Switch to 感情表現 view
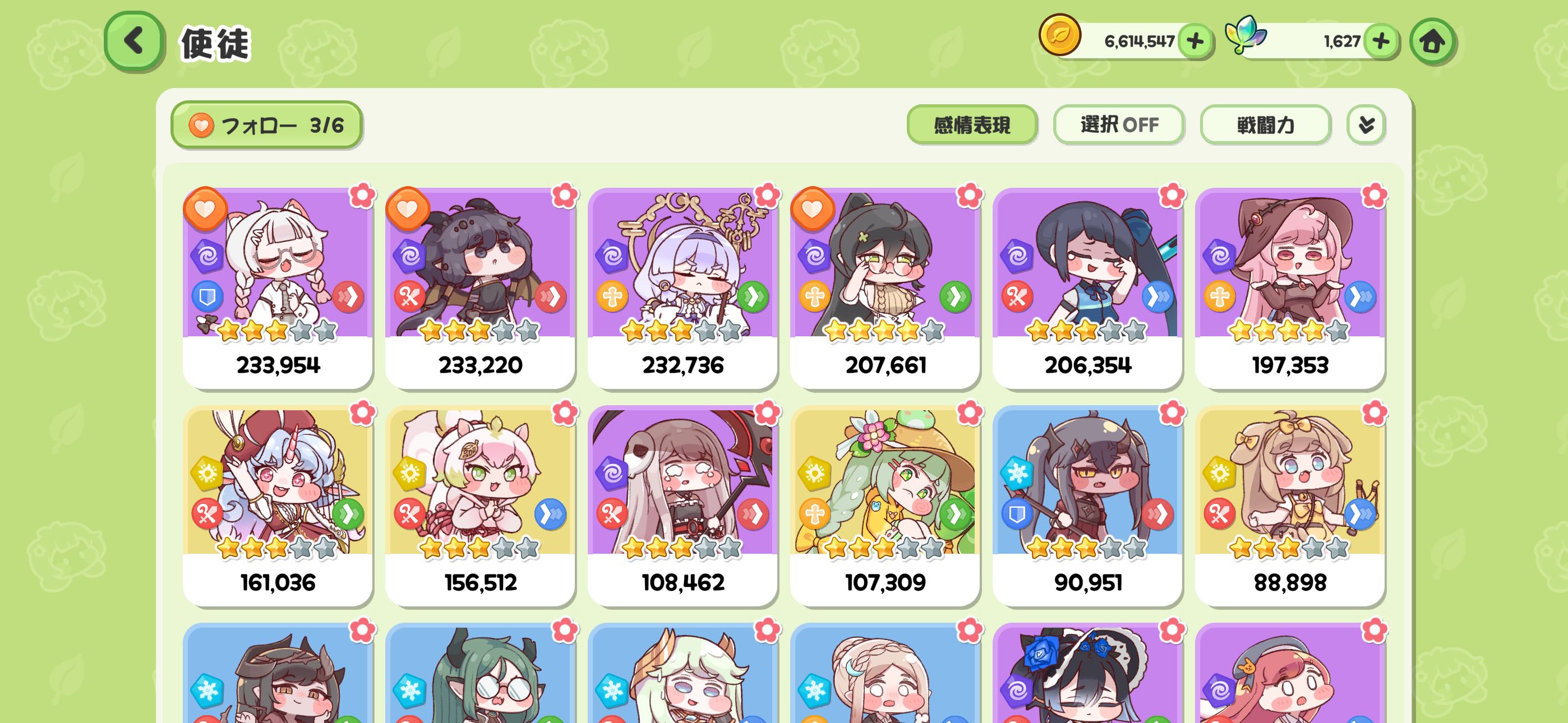The height and width of the screenshot is (723, 1568). 972,125
